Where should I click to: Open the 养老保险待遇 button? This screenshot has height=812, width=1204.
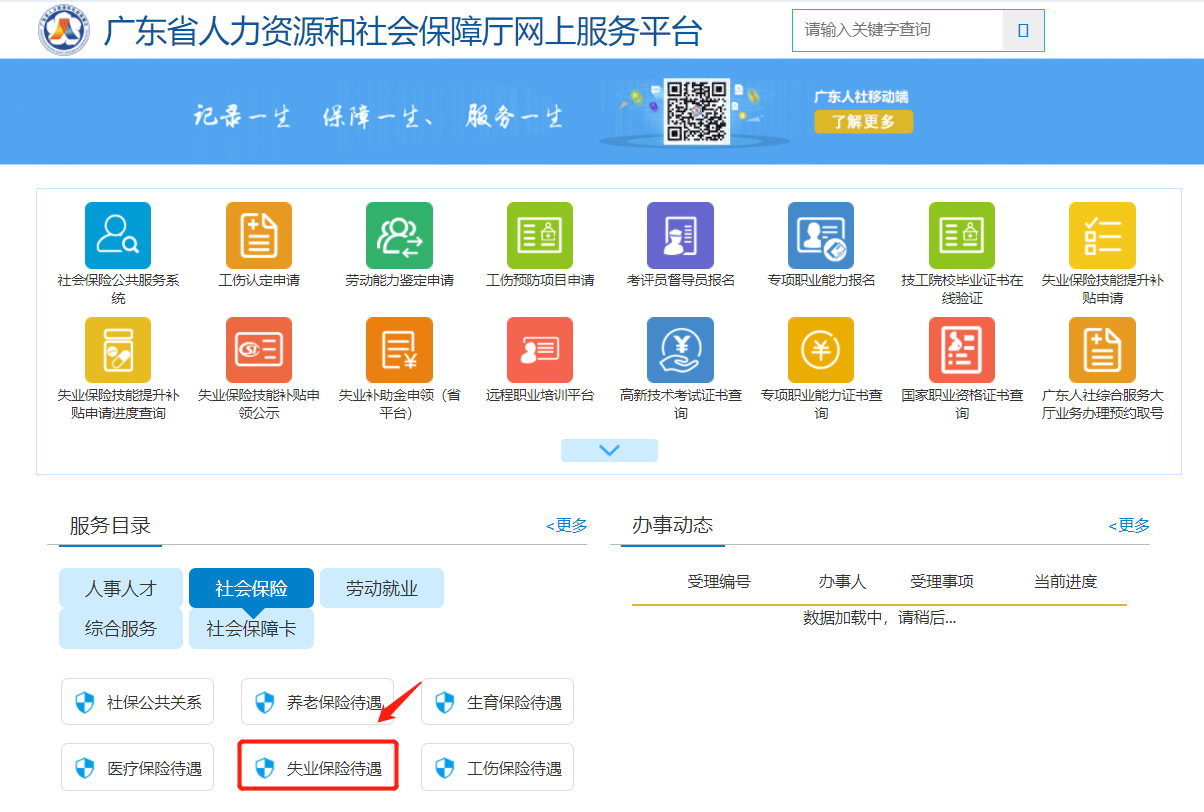point(318,702)
